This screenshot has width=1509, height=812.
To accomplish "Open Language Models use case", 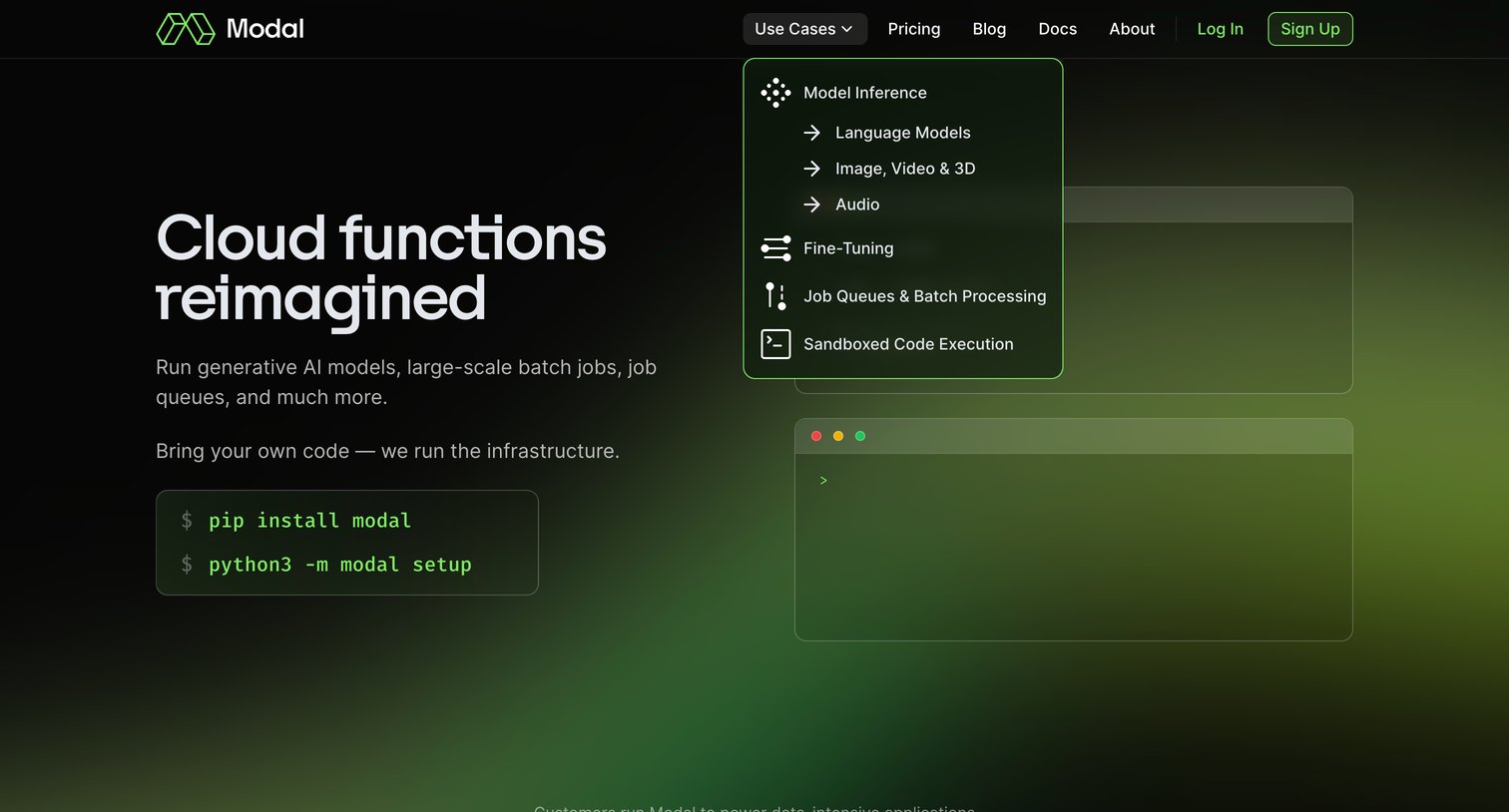I will tap(903, 133).
